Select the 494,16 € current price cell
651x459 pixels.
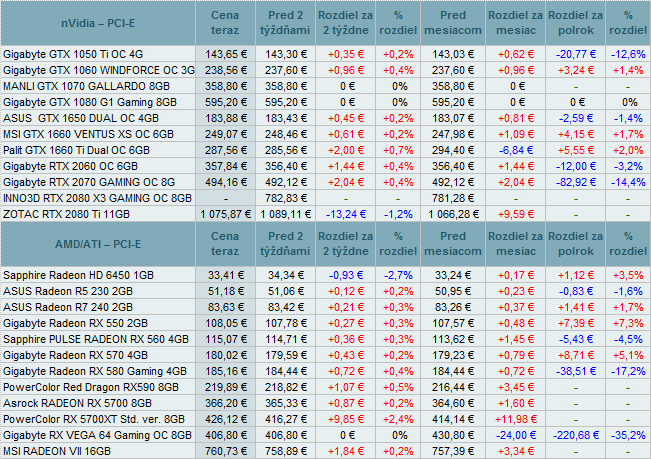225,182
